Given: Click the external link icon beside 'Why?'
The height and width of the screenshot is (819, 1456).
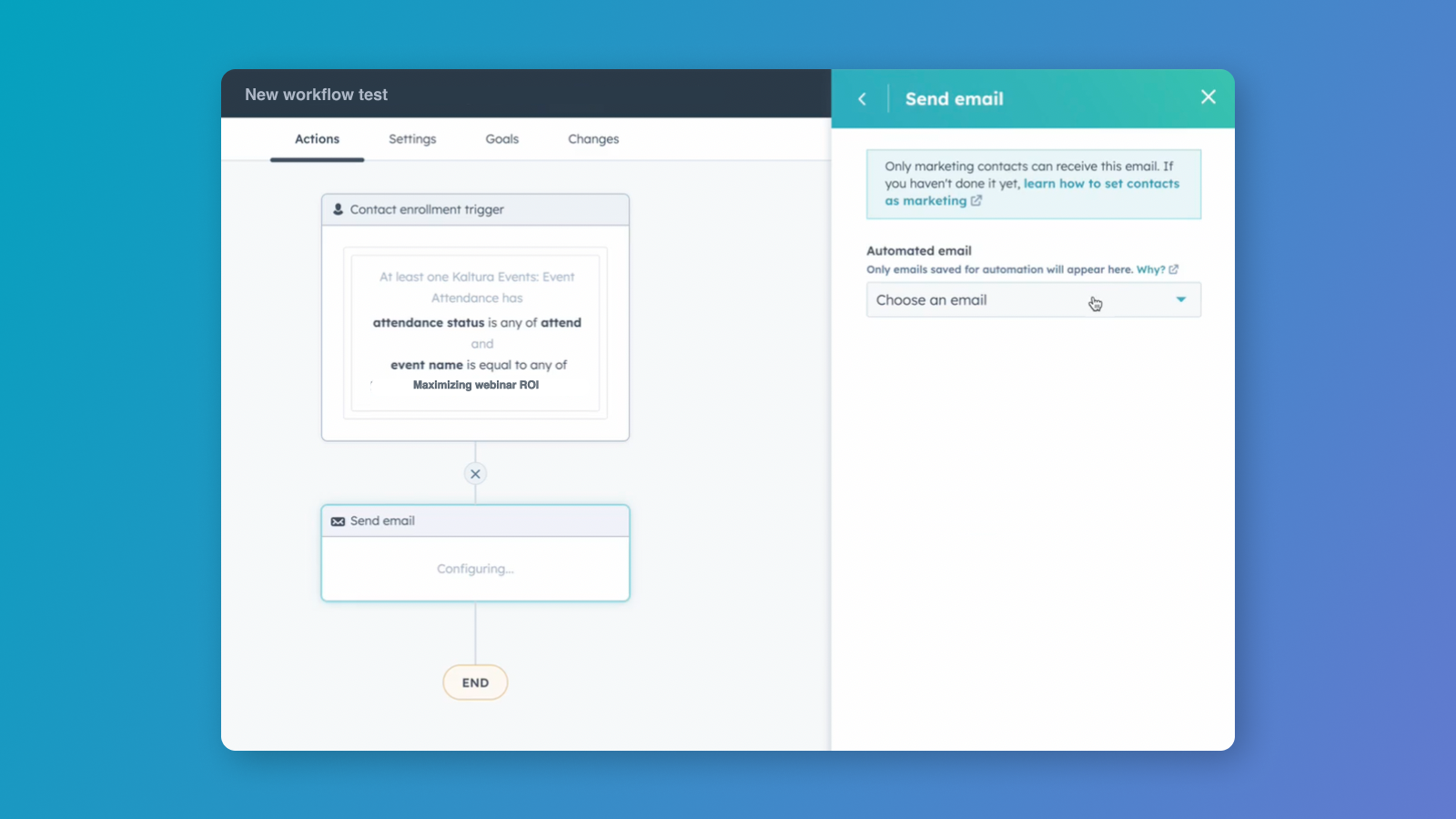Looking at the screenshot, I should 1174,269.
